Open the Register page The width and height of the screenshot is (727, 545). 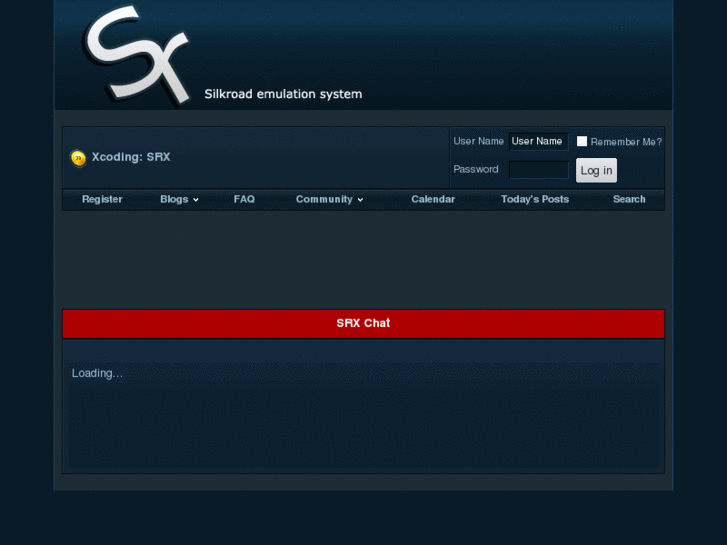tap(102, 199)
